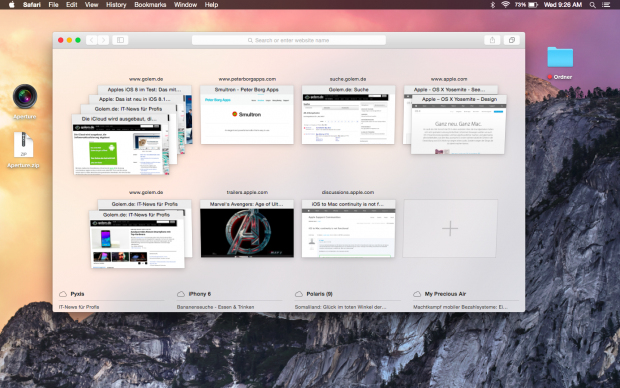Viewport: 620px width, 388px height.
Task: Open the Aperture app icon on desktop
Action: pos(25,97)
